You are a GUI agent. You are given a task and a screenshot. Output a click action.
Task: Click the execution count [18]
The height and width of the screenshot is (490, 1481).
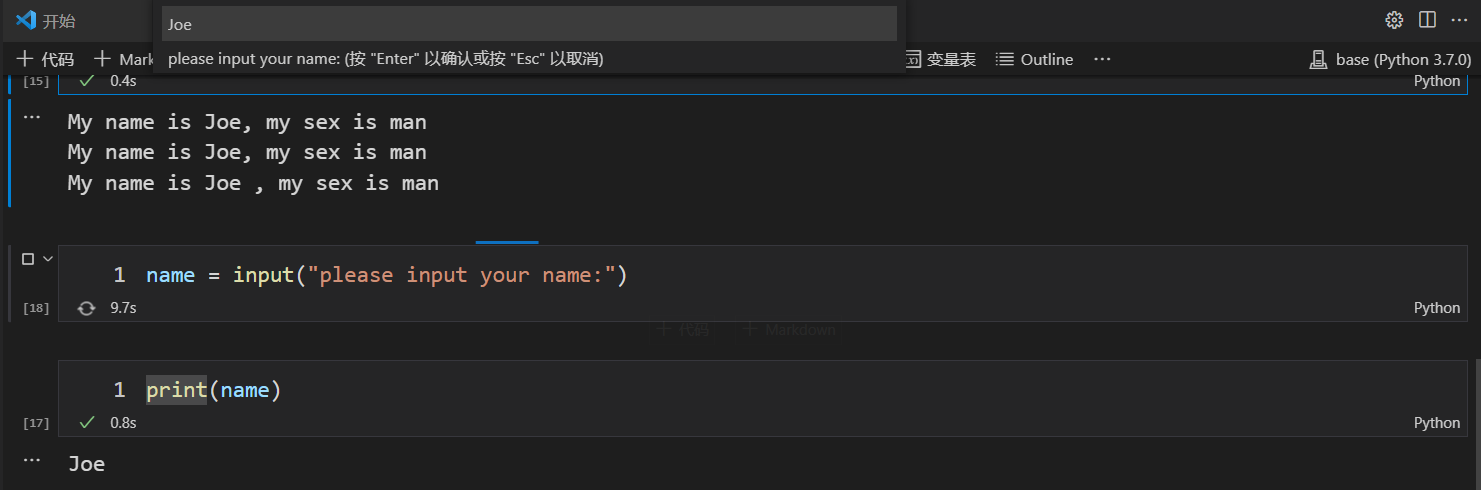tap(36, 308)
